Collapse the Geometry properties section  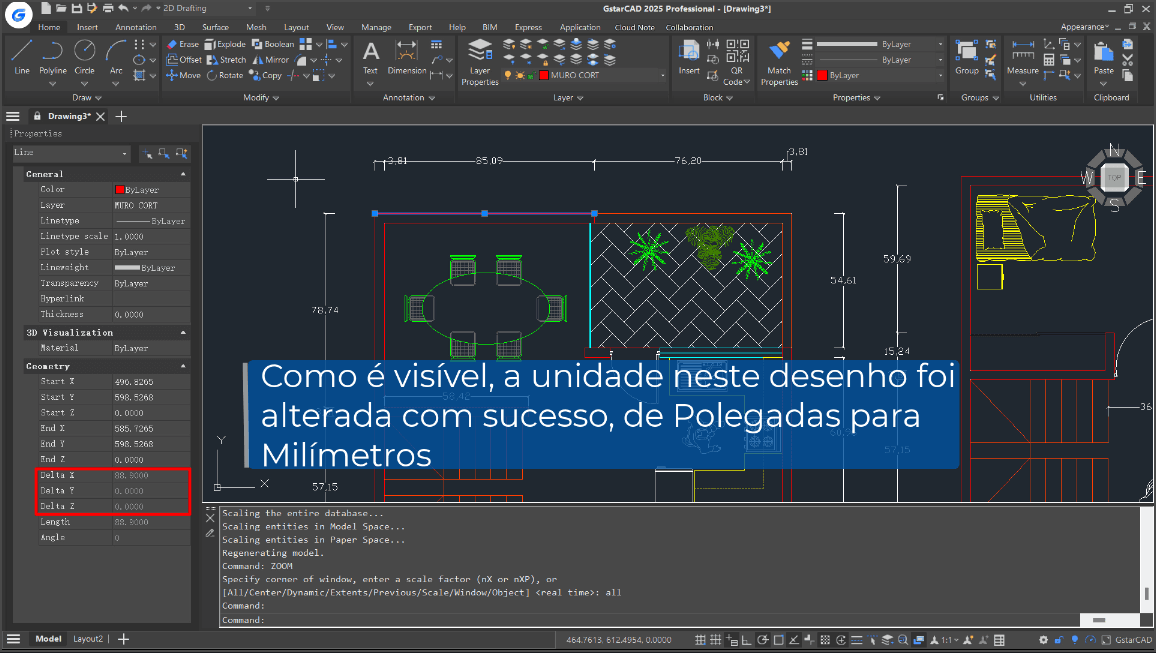183,366
